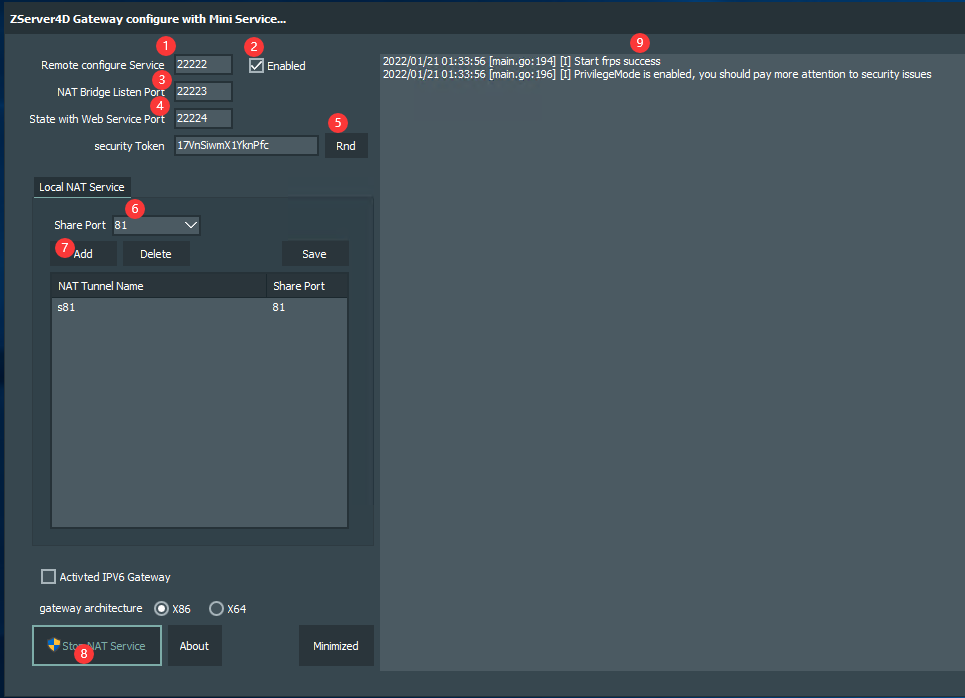Open the About dialog

coord(194,646)
